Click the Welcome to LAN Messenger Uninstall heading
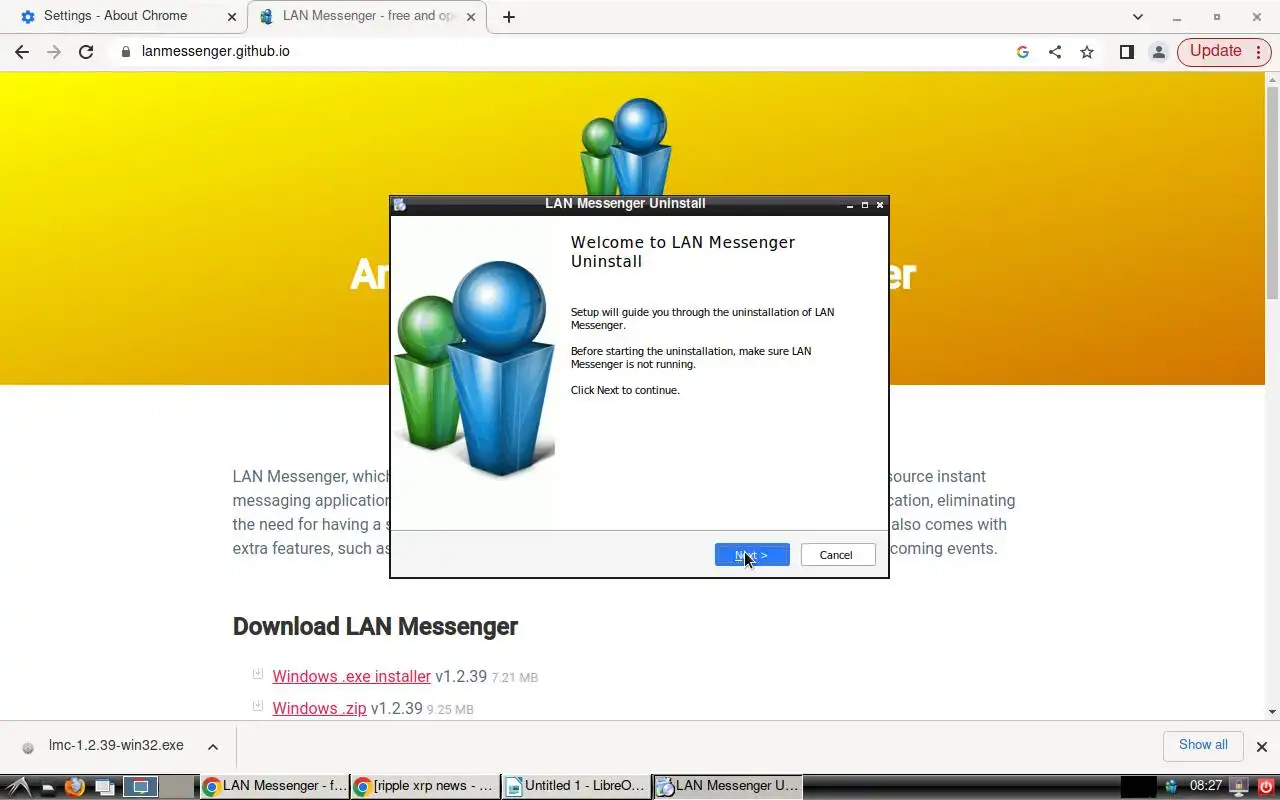1280x800 pixels. coord(683,252)
